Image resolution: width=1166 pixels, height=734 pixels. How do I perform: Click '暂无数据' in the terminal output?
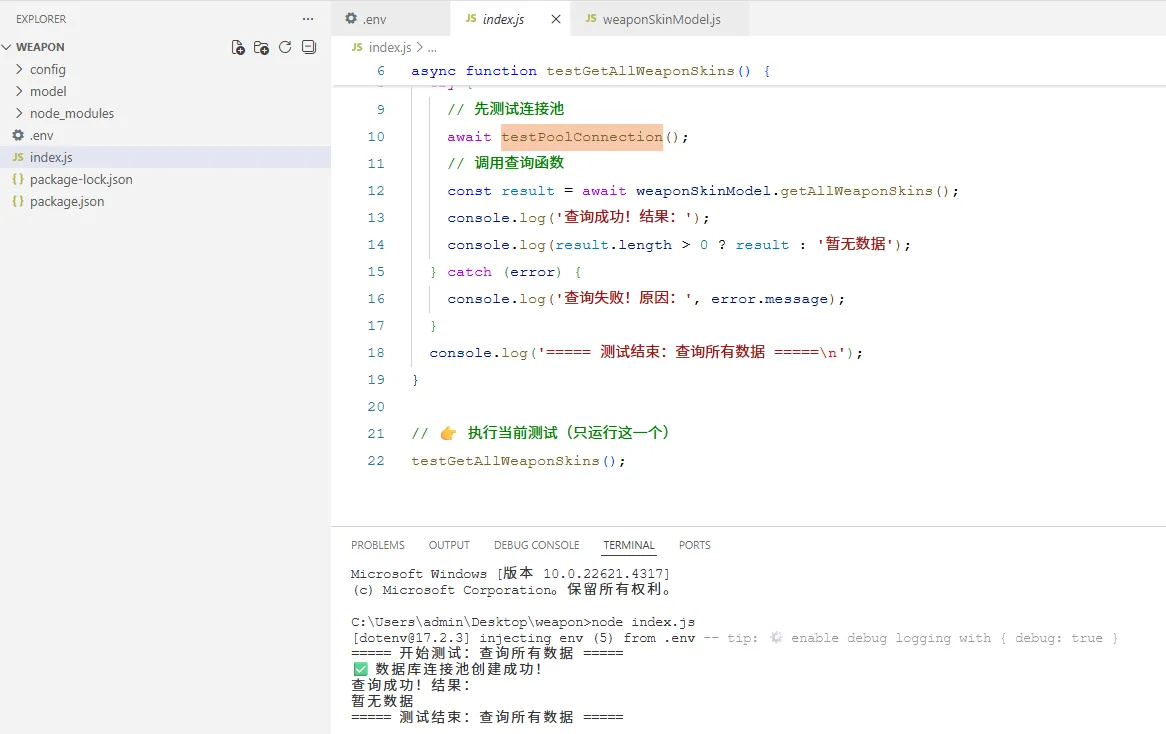coord(382,701)
